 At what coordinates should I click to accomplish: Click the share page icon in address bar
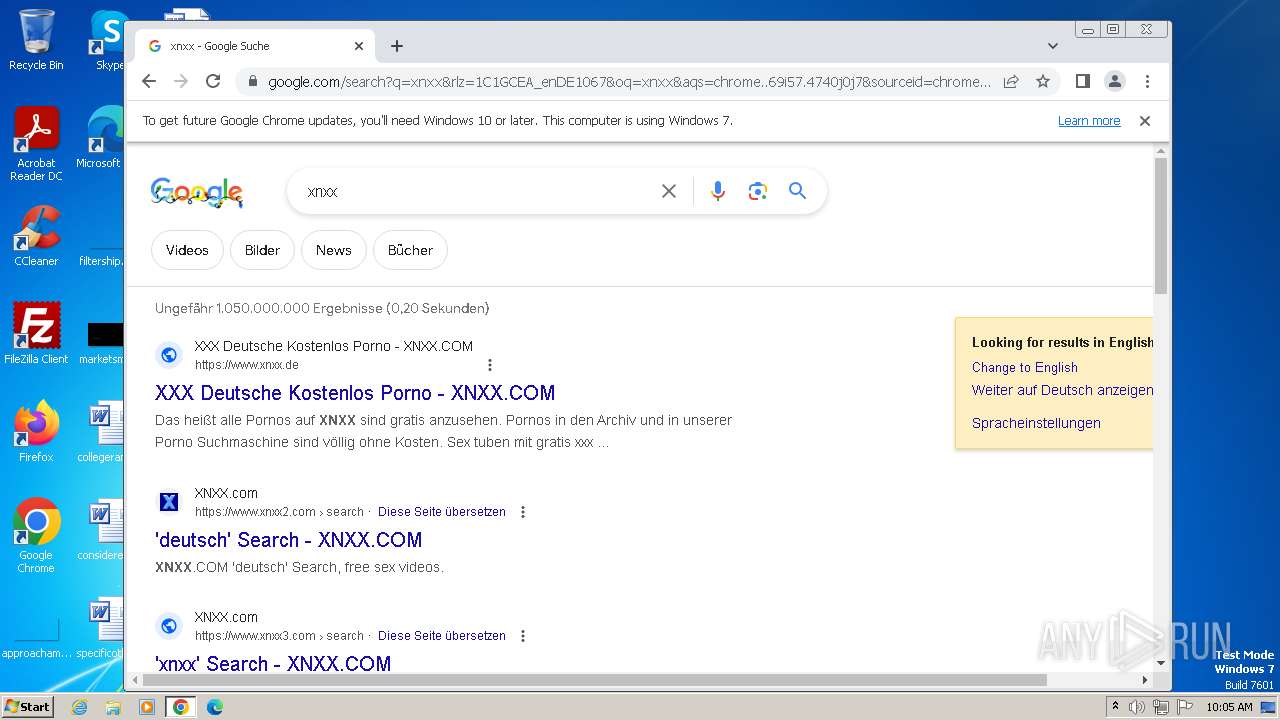click(x=1011, y=81)
